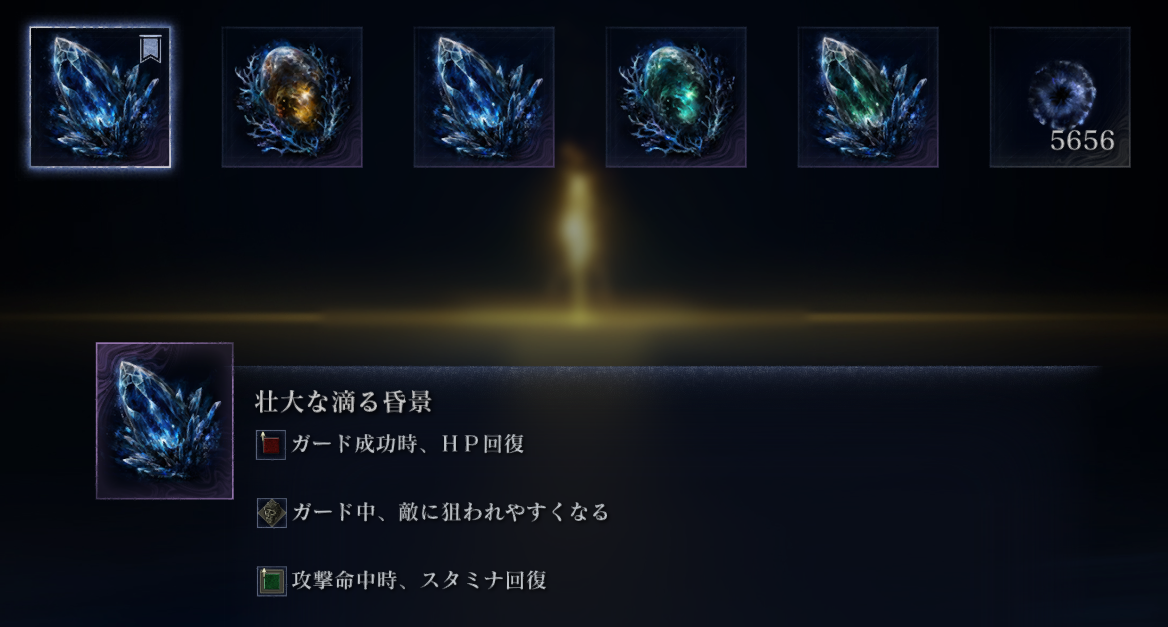Click the golden horizontal light beam
Image resolution: width=1168 pixels, height=627 pixels.
tap(584, 318)
